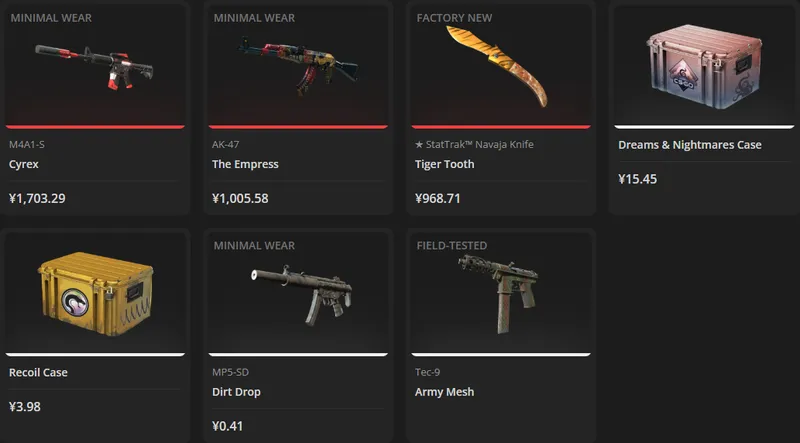Open The Empress skin title

coord(245,164)
